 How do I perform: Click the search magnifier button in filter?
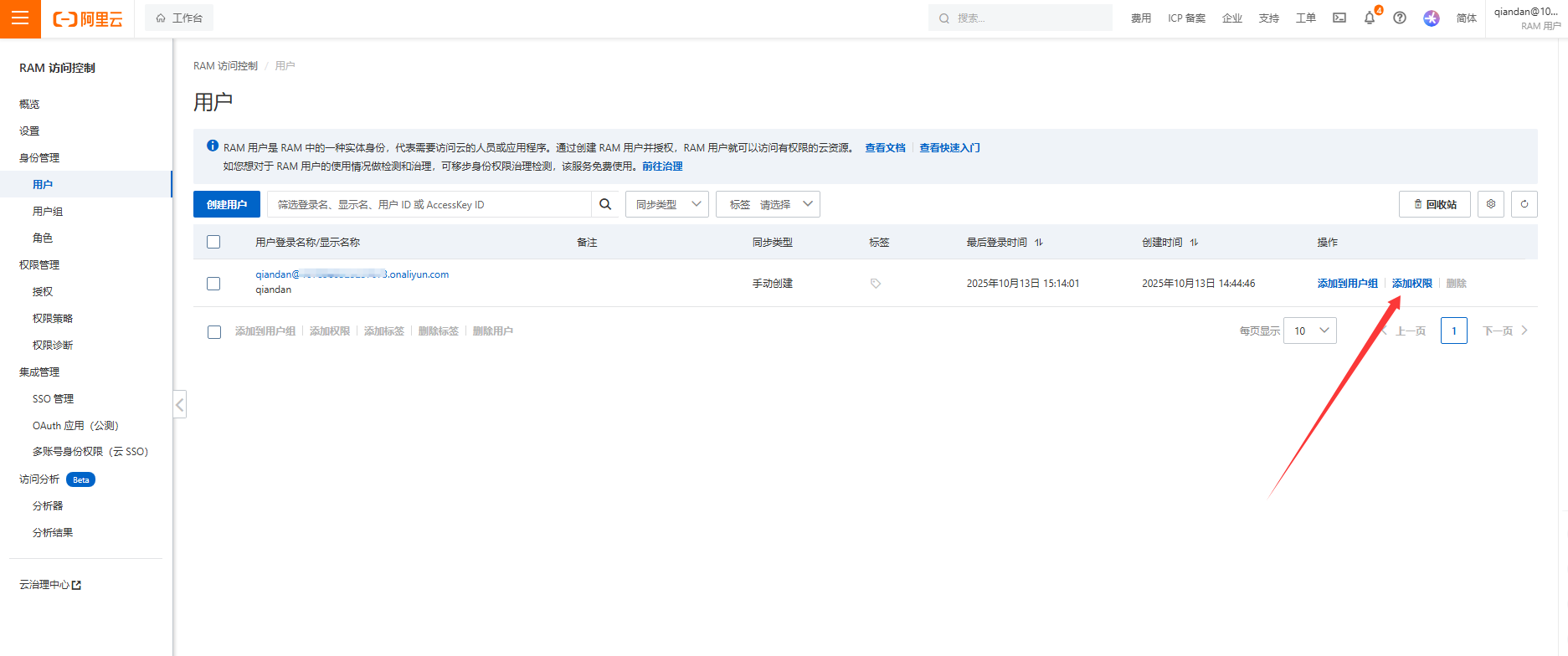(x=605, y=204)
